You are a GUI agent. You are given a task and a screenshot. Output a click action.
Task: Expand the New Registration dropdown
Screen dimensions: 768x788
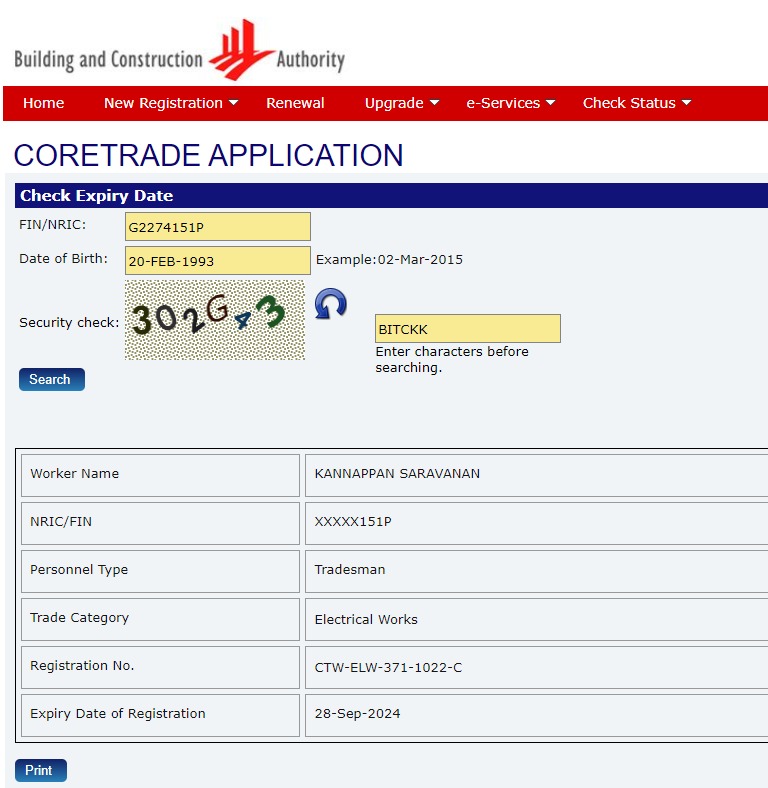(171, 103)
